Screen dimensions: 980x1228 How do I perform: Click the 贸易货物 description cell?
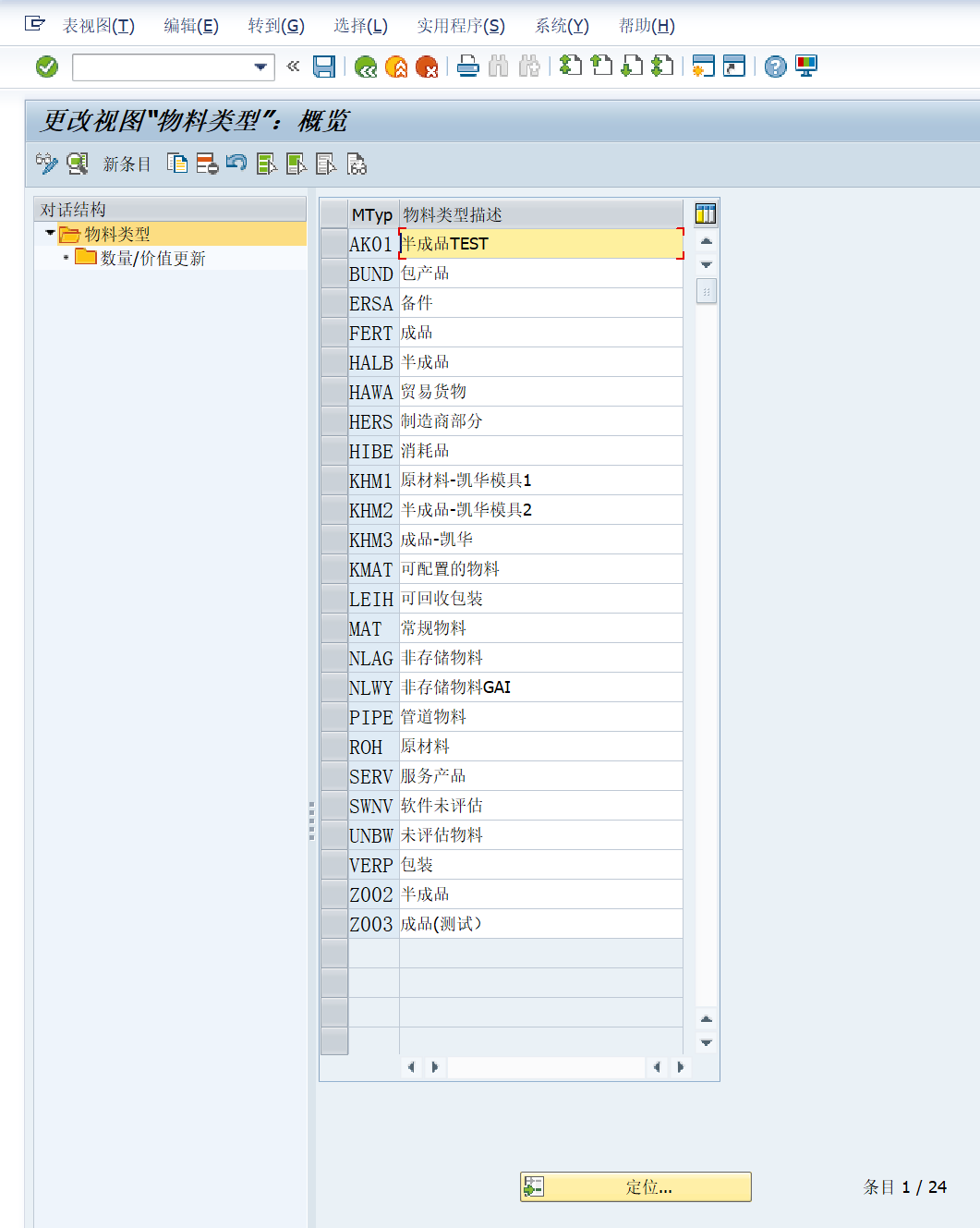pyautogui.click(x=541, y=392)
